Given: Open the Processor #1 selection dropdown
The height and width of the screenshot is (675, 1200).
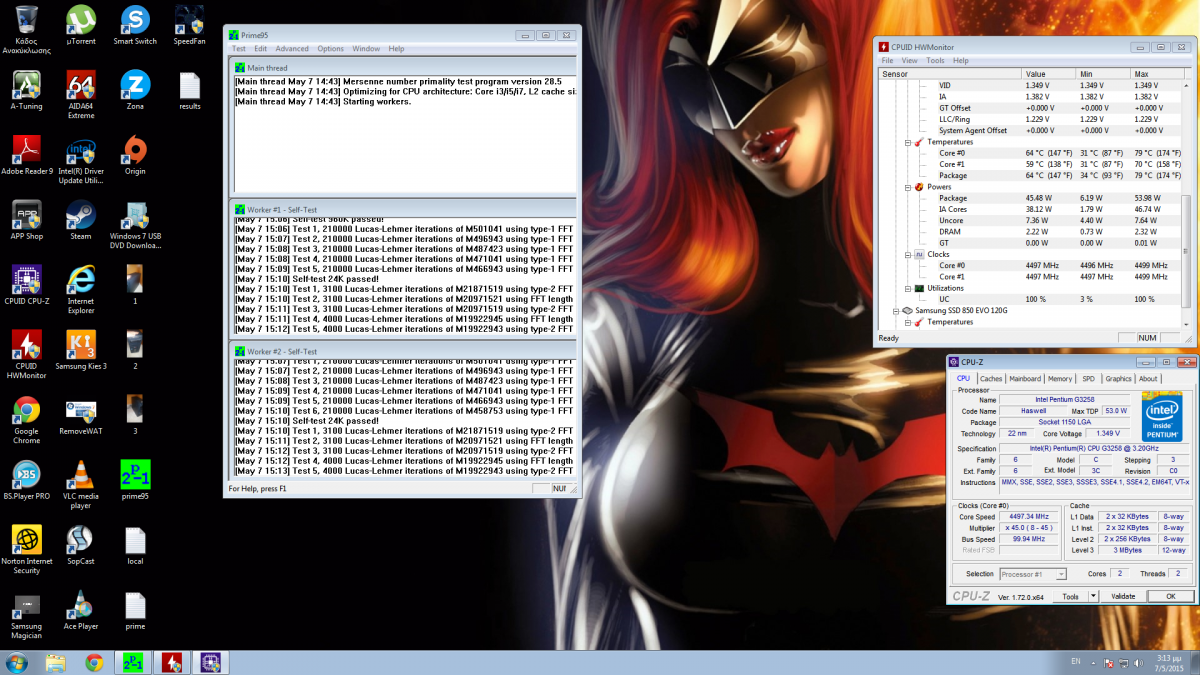Looking at the screenshot, I should (x=1033, y=574).
